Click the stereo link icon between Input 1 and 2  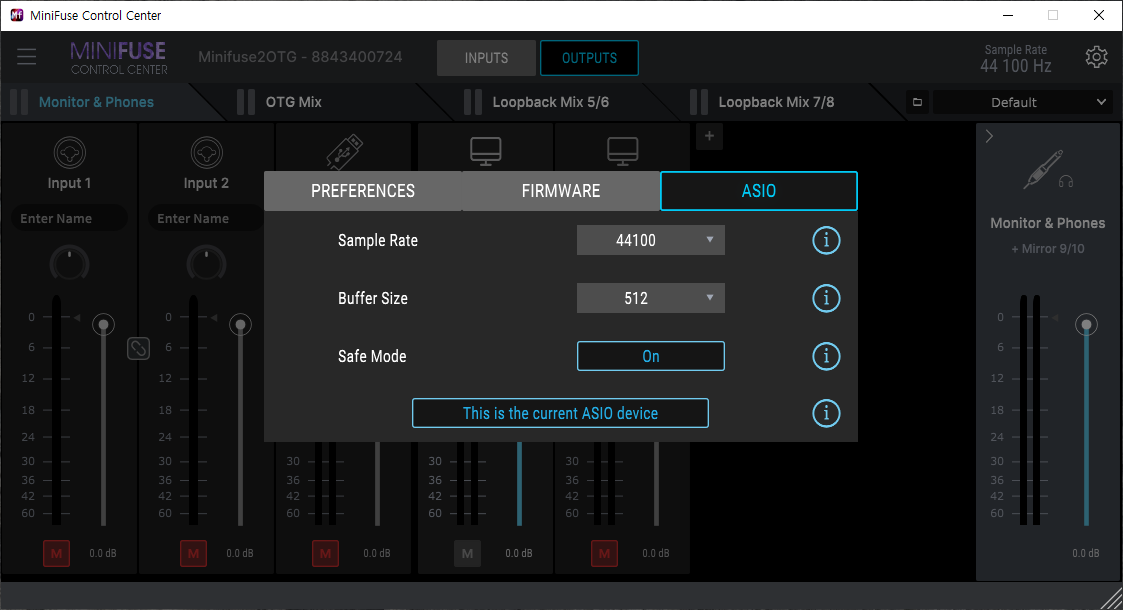pyautogui.click(x=138, y=348)
